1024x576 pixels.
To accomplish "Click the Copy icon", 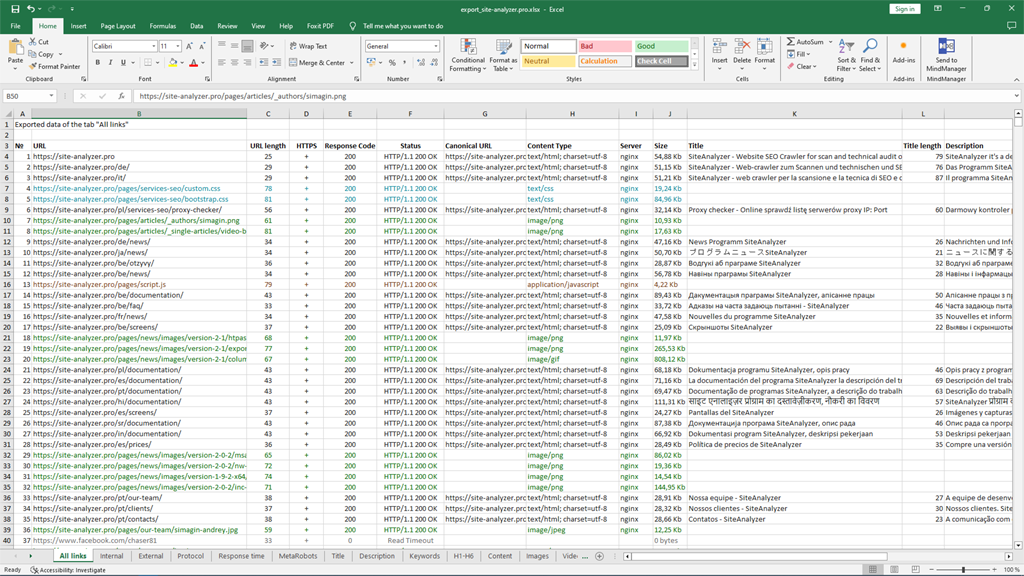I will pyautogui.click(x=33, y=54).
